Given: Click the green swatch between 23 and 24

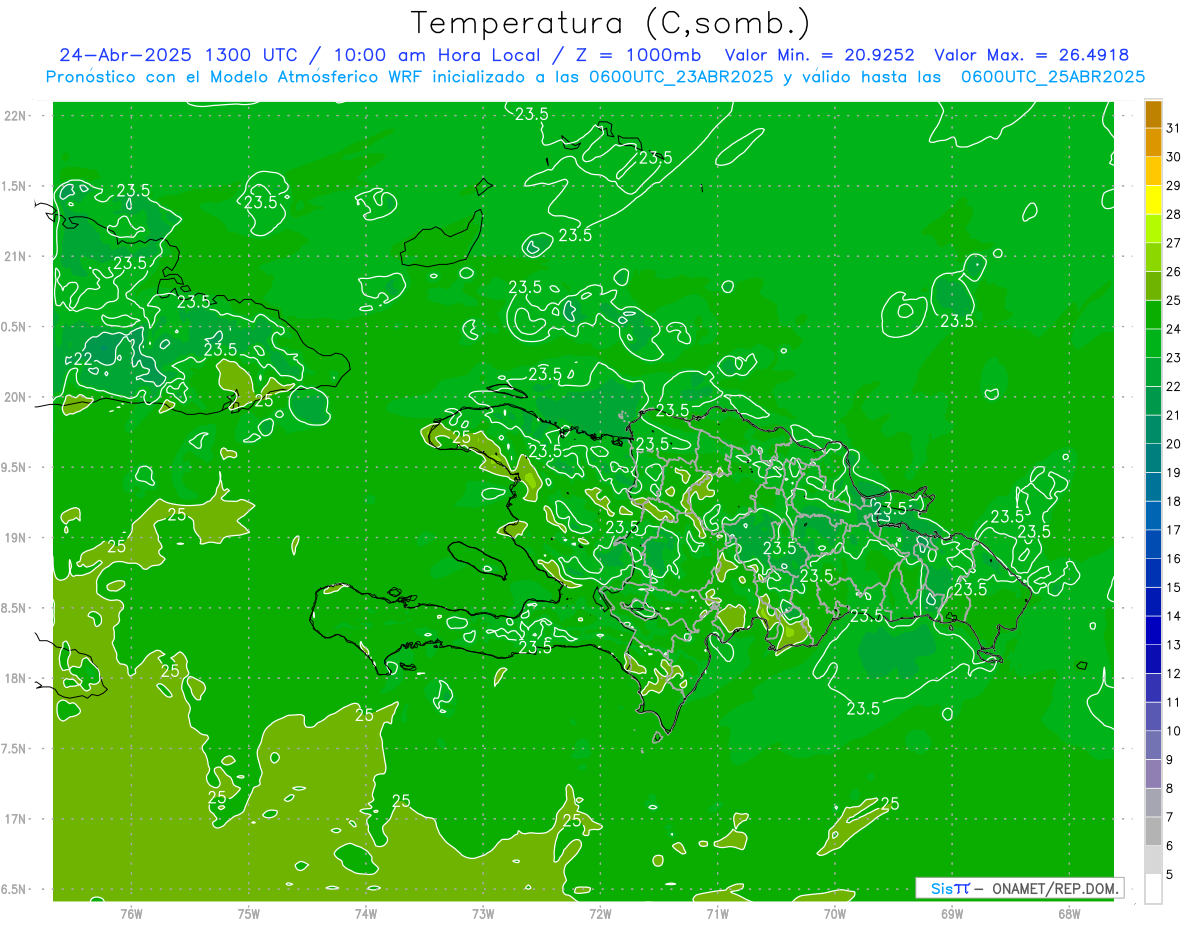Looking at the screenshot, I should click(x=1153, y=343).
